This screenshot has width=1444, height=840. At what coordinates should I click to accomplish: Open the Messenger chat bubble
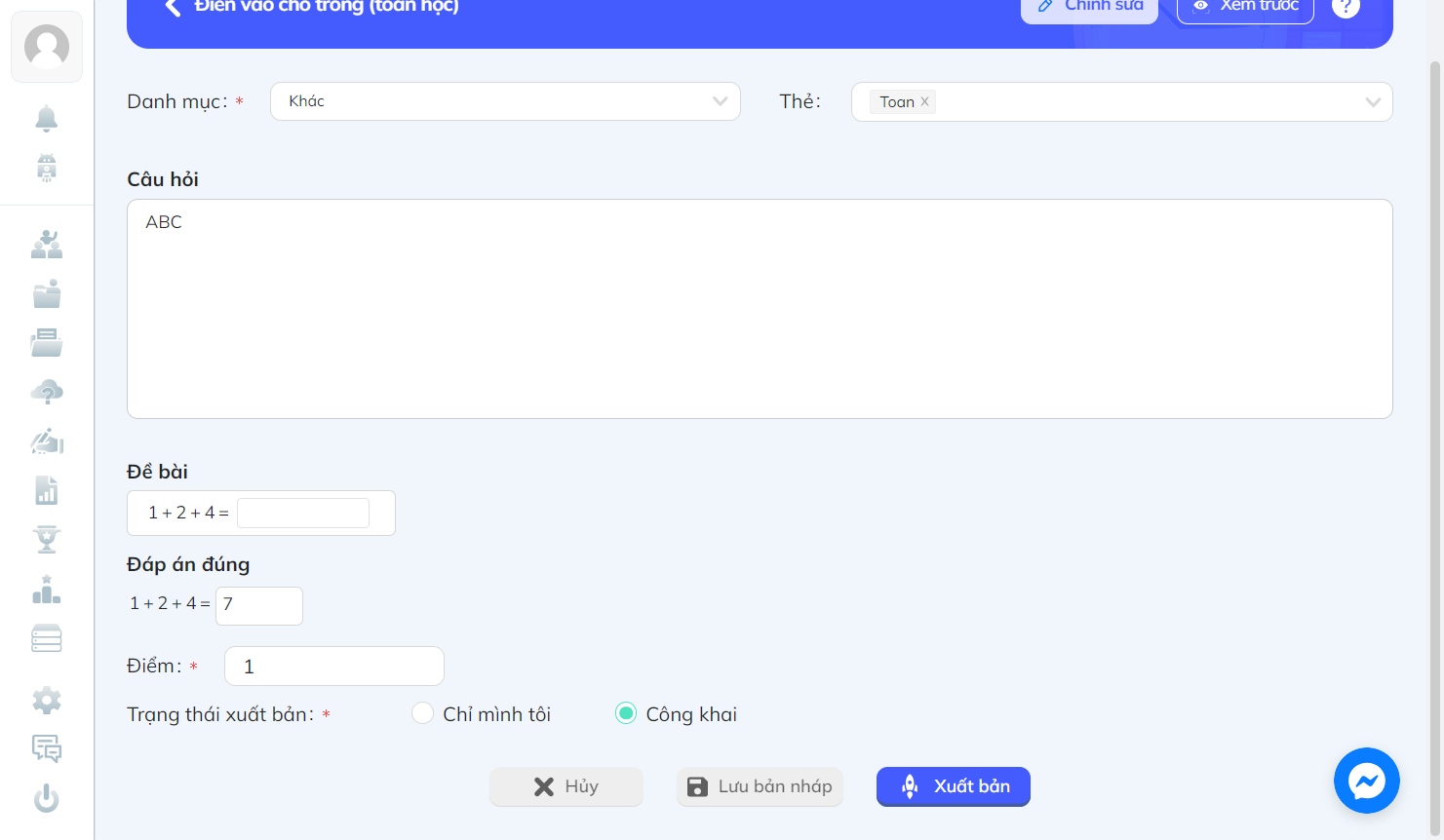click(1367, 781)
